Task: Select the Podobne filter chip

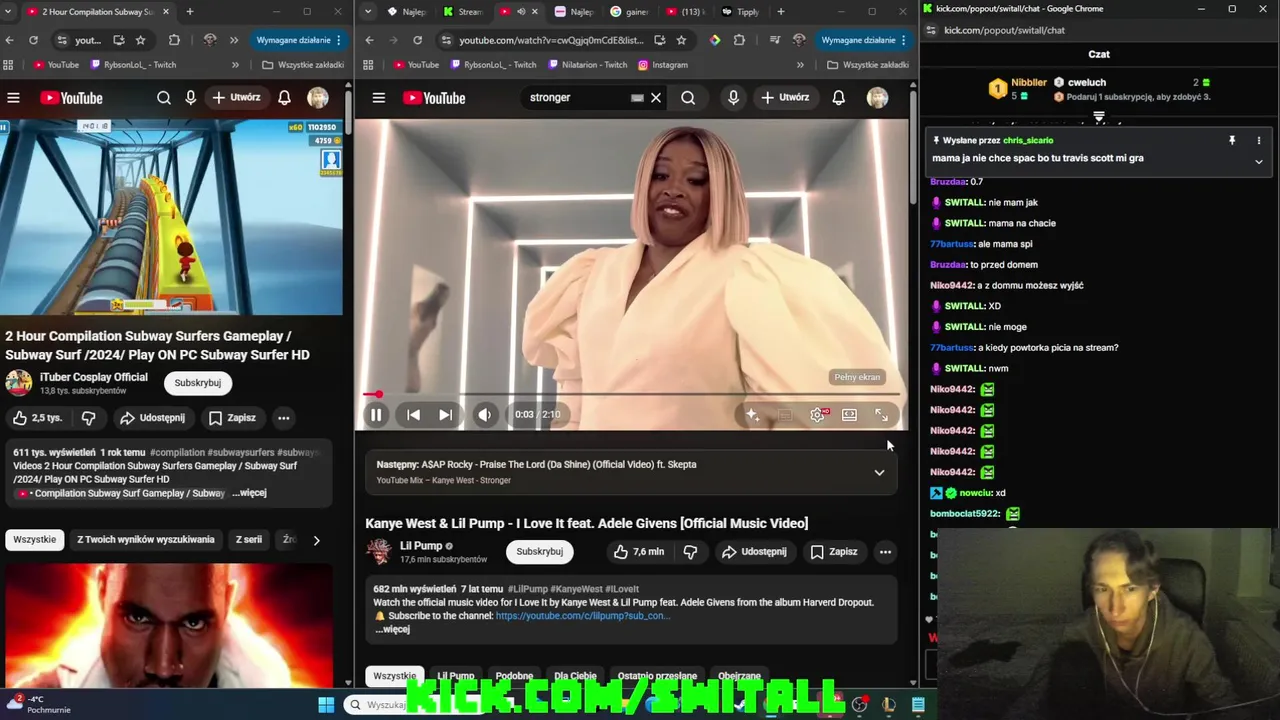Action: (x=514, y=676)
